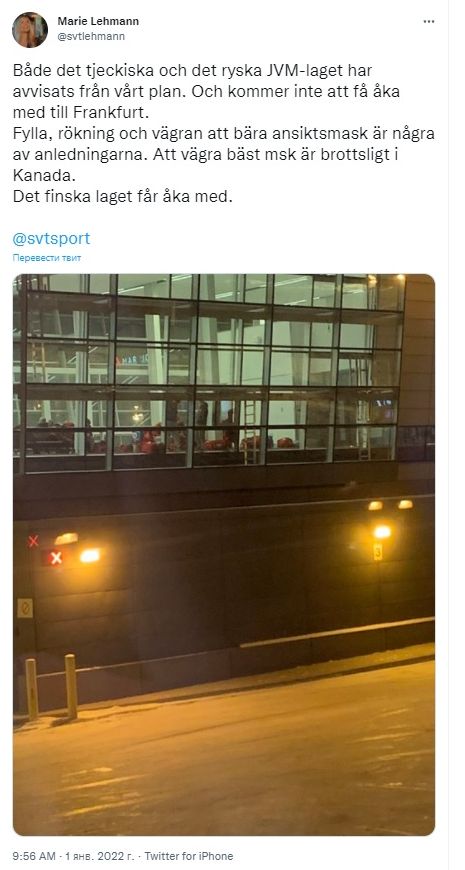
Task: Open the @svtlehmann handle link
Action: tap(91, 37)
